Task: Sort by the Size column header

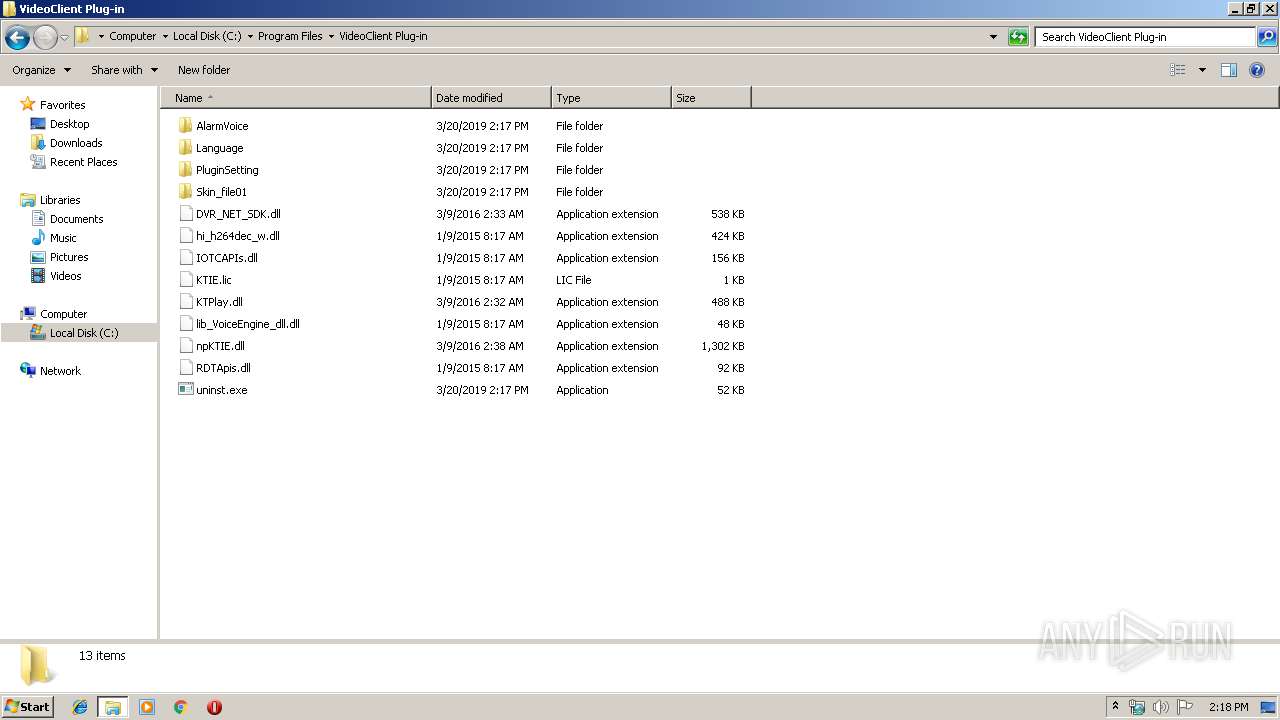Action: point(711,98)
